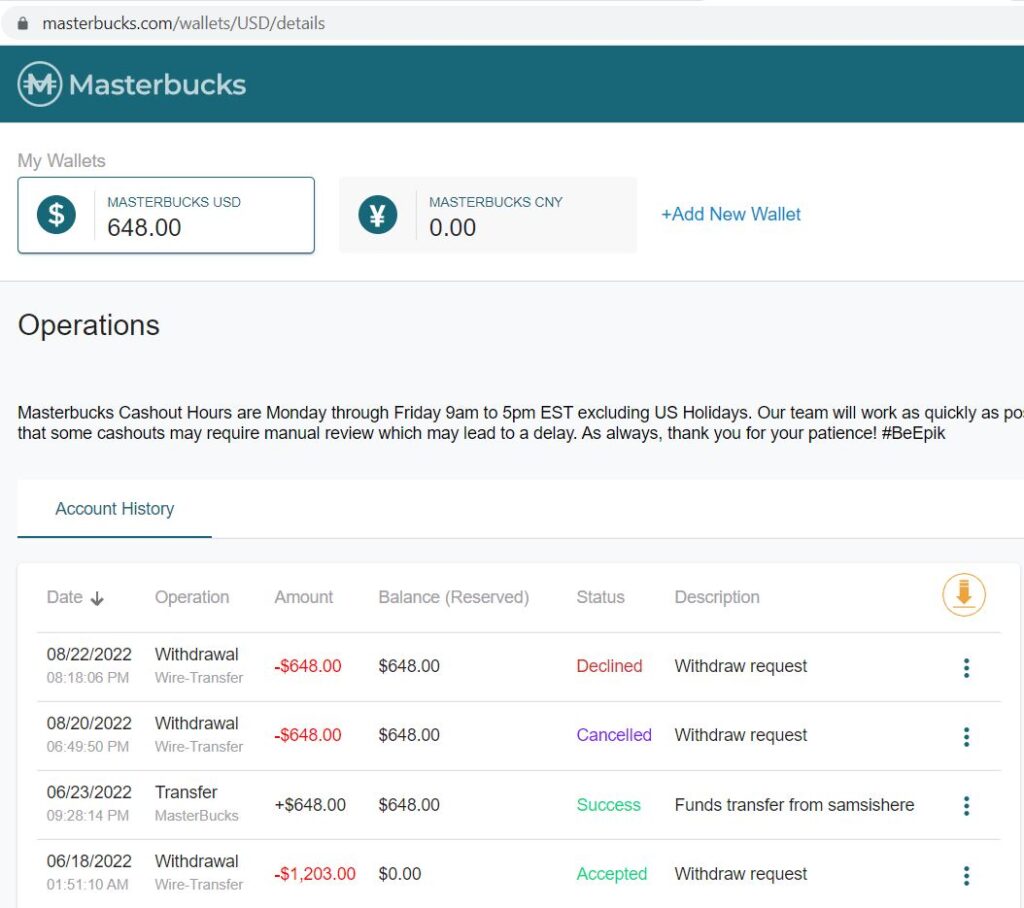Switch to the Account History tab
Screen dimensions: 1024x908
click(114, 509)
